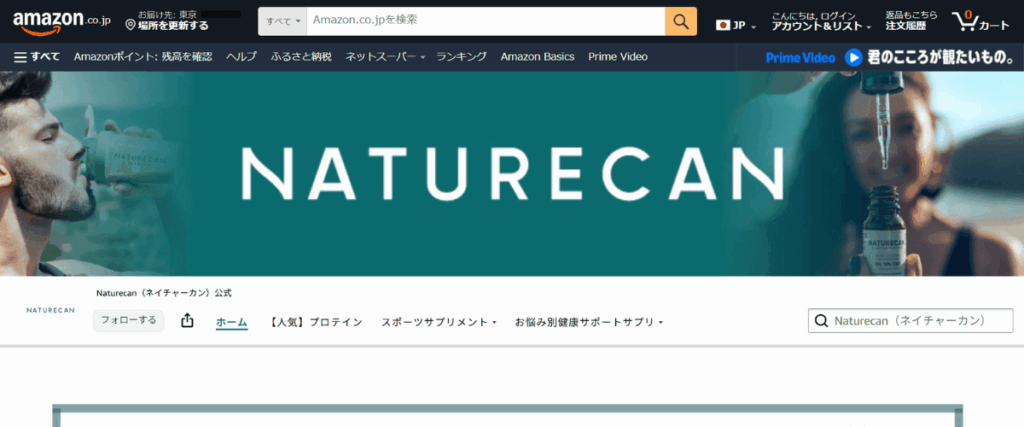
Task: Open the hamburger すべて menu
Action: click(37, 57)
